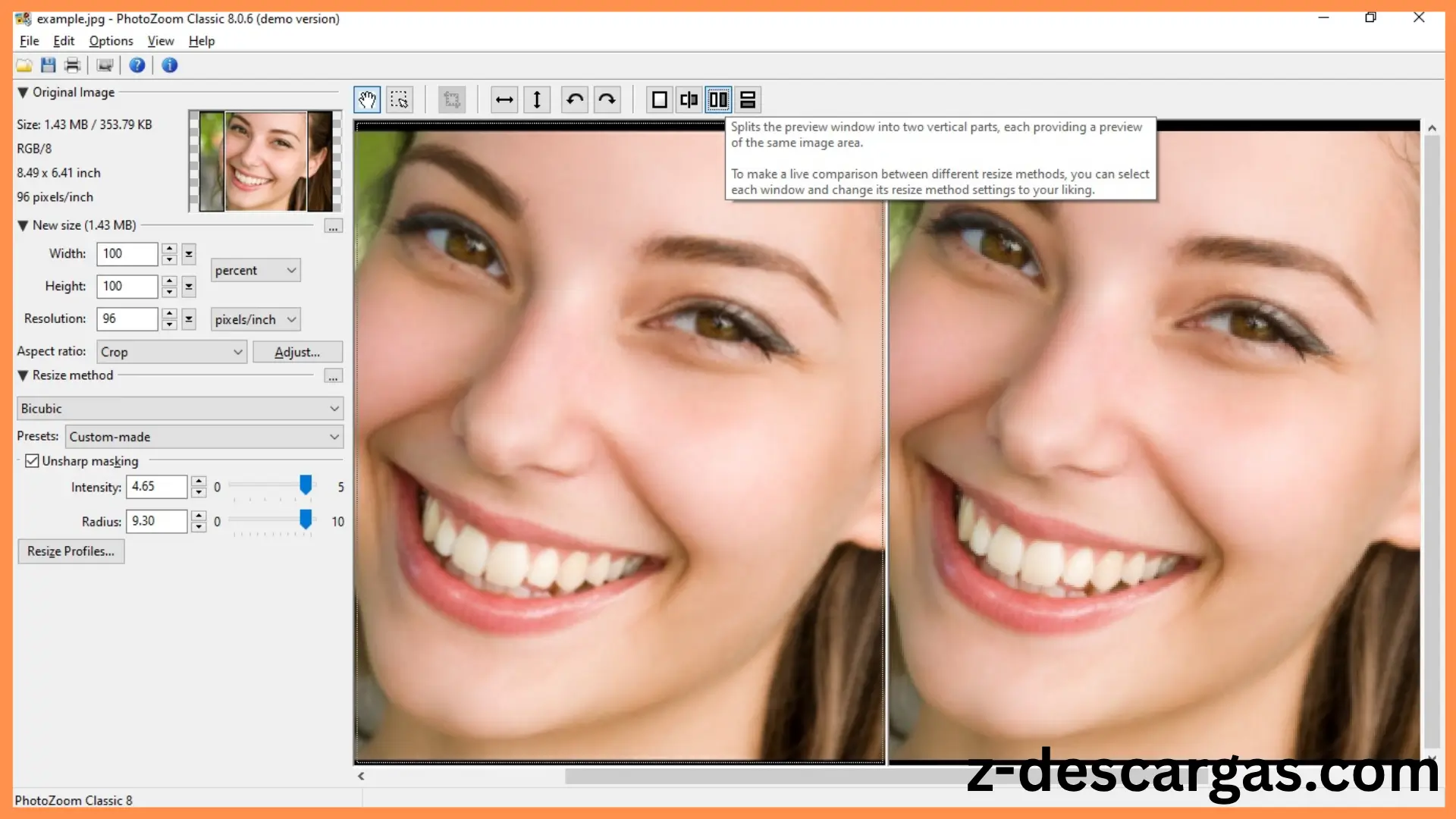Viewport: 1456px width, 819px height.
Task: Click the blue info icon
Action: pyautogui.click(x=170, y=65)
